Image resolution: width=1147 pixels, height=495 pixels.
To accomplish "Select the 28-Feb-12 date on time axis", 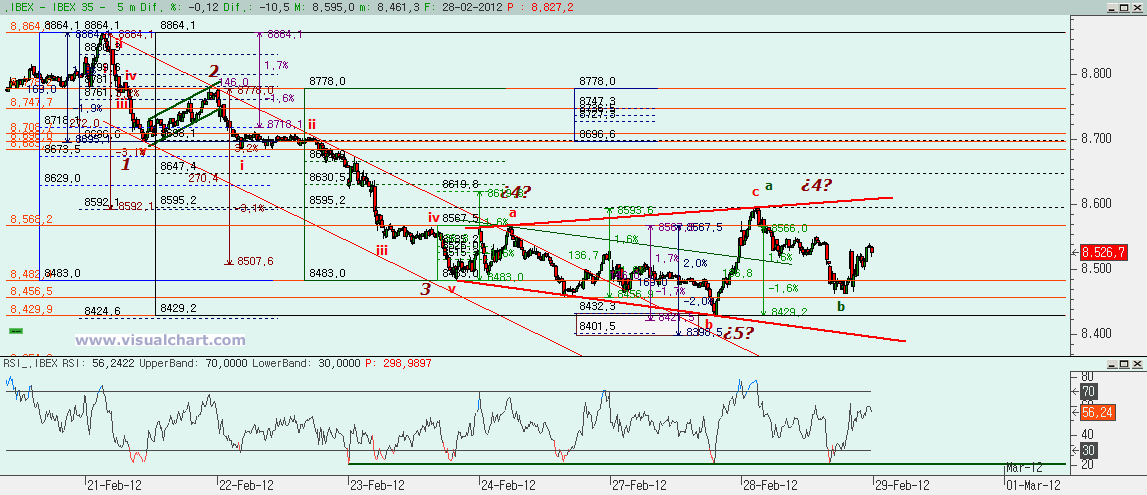I will click(x=770, y=485).
